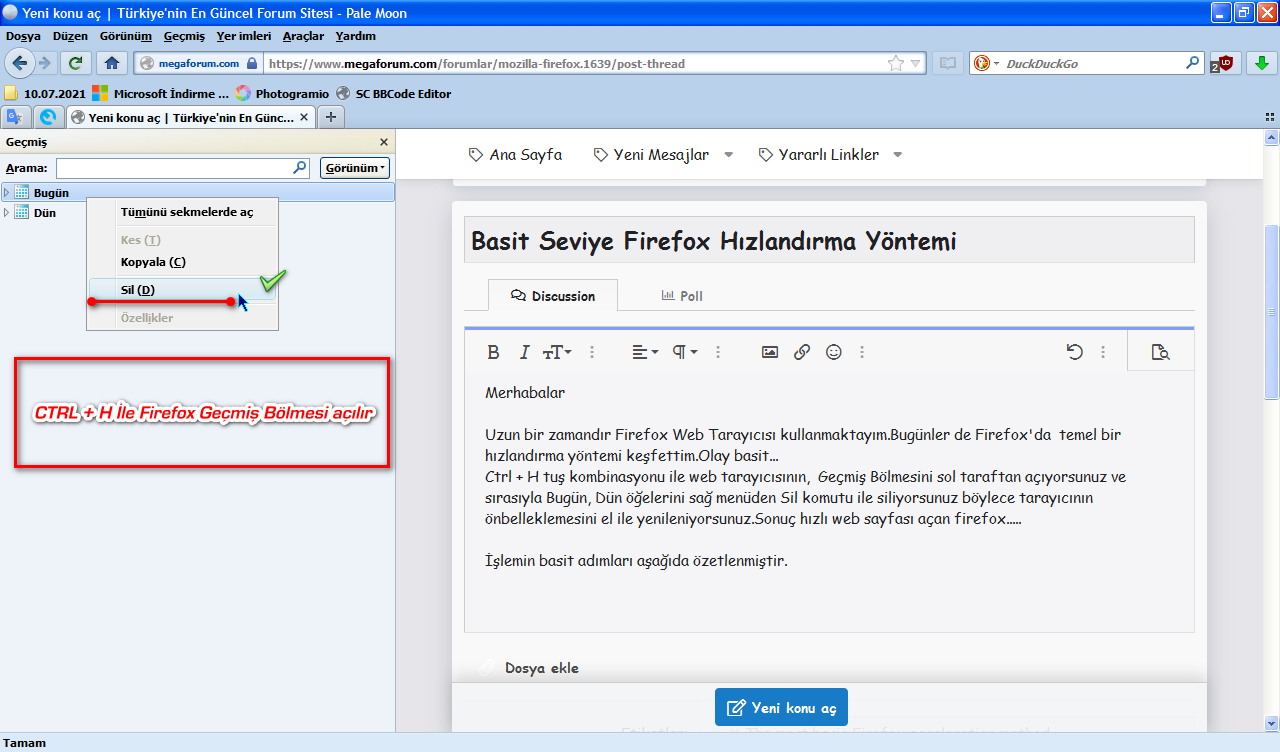
Task: Click inside the message editor text area
Action: click(x=829, y=502)
